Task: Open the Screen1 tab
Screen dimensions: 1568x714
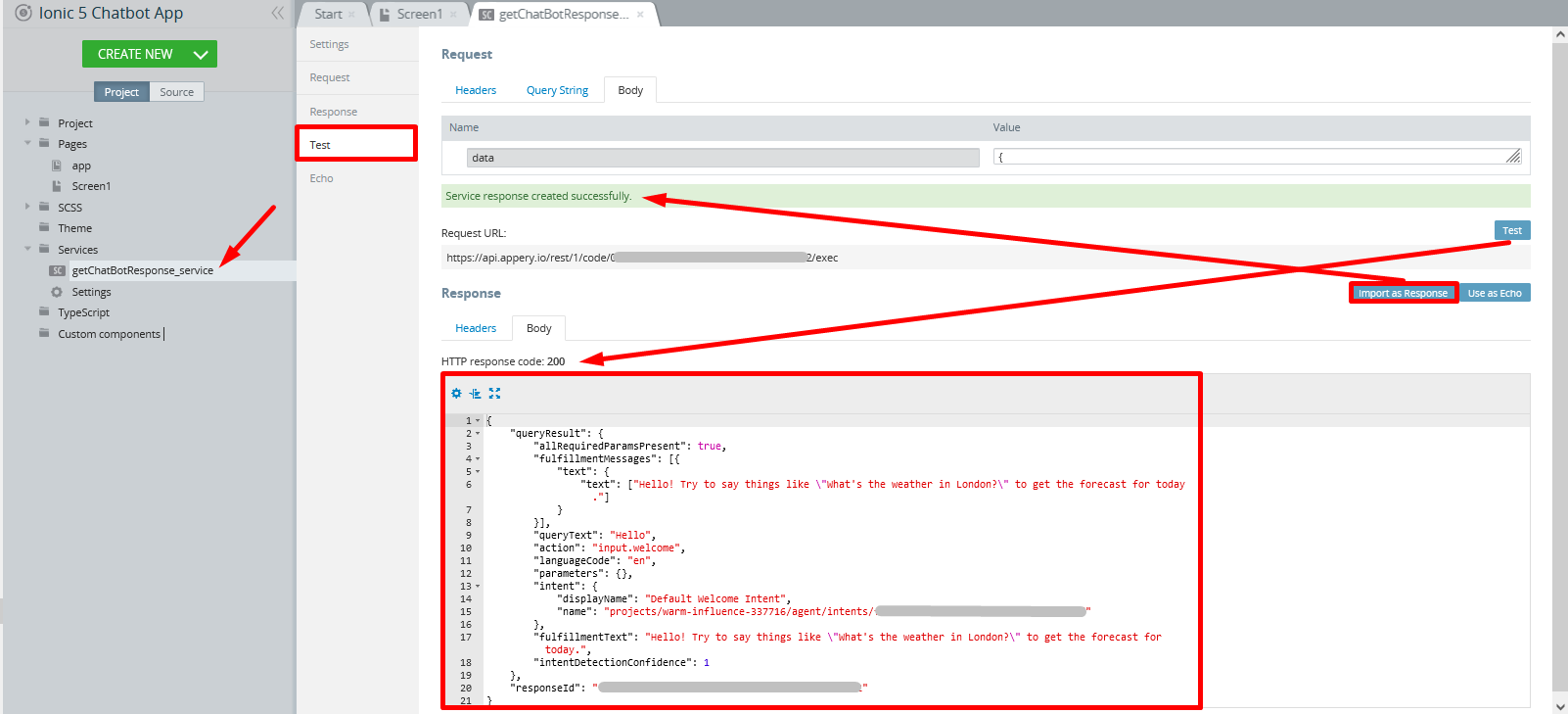Action: (x=419, y=15)
